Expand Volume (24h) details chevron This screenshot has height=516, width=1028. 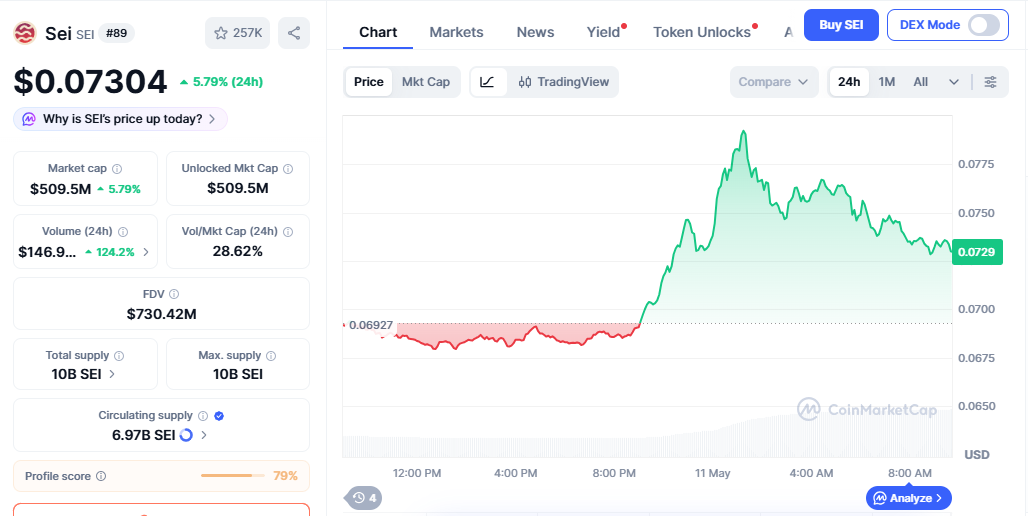click(146, 252)
